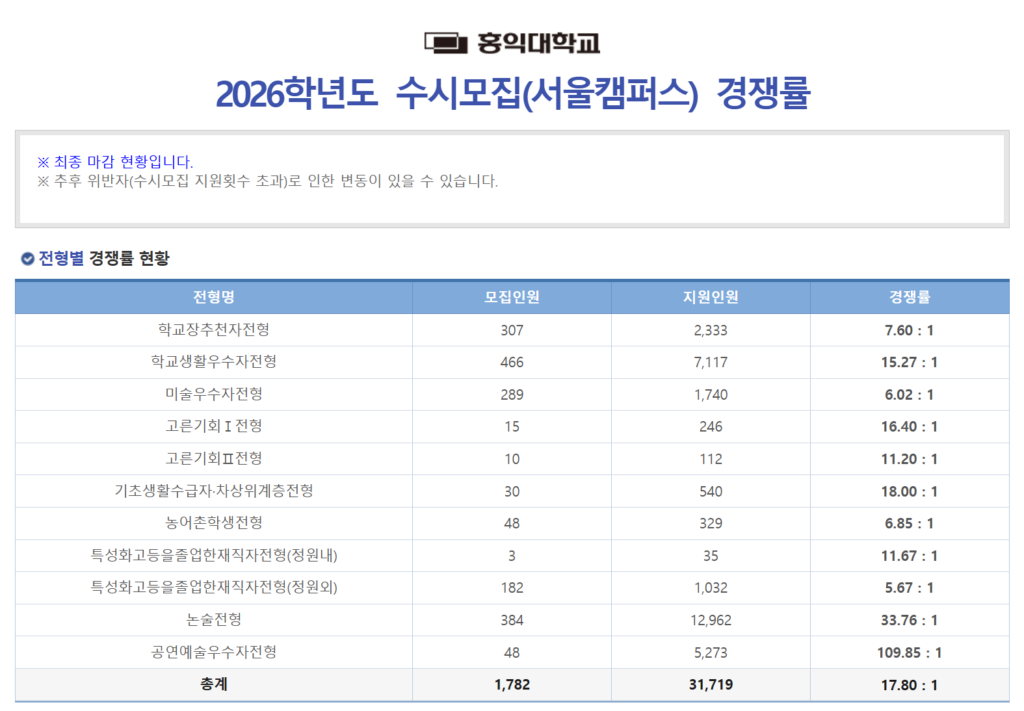The width and height of the screenshot is (1024, 711).
Task: Click the 384 recruitment count cell
Action: click(512, 620)
